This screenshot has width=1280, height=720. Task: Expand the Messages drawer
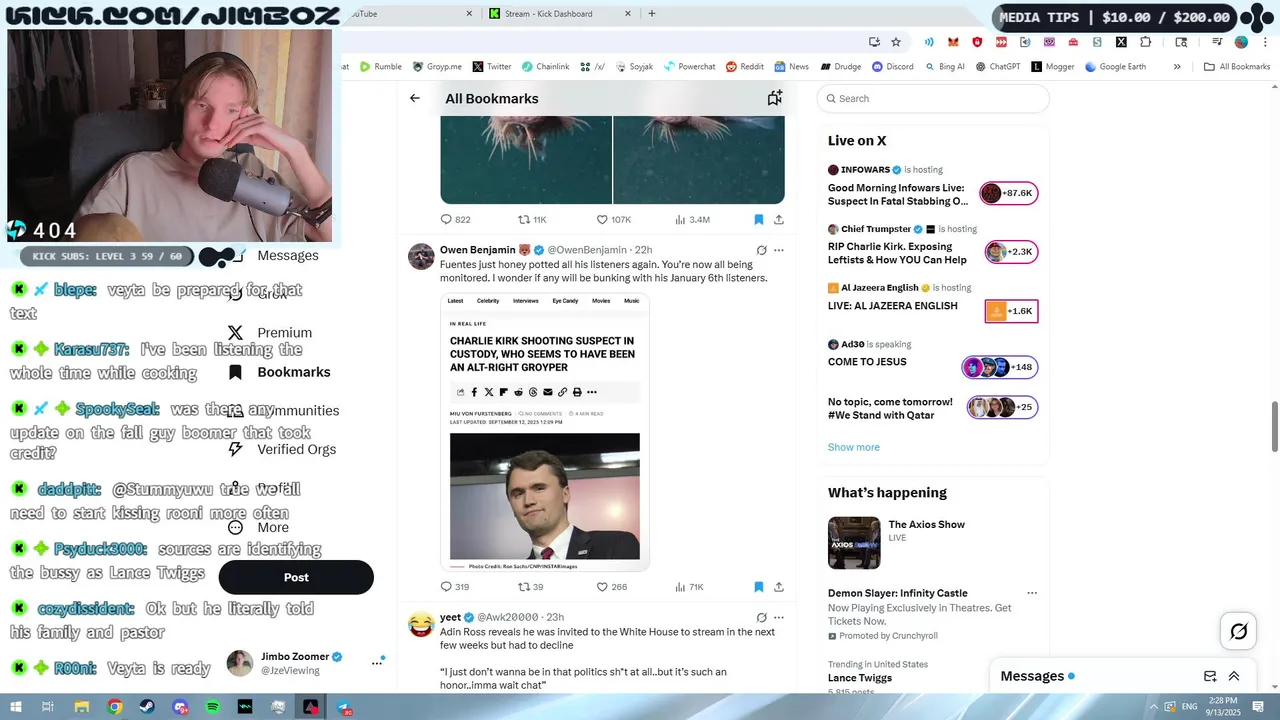coord(1234,676)
